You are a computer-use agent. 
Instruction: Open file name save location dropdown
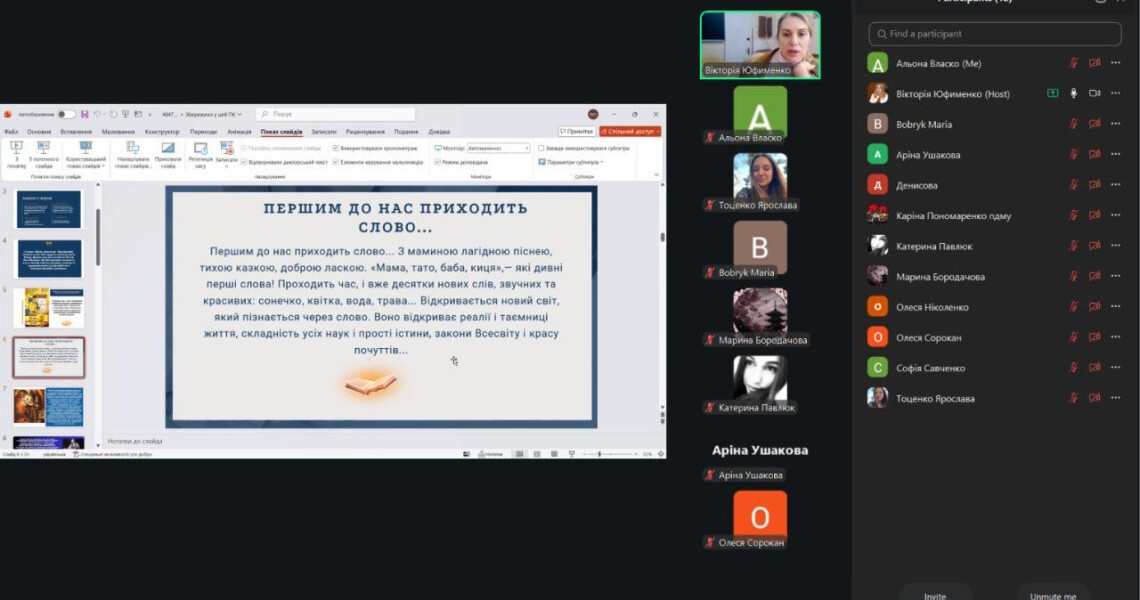coord(239,114)
